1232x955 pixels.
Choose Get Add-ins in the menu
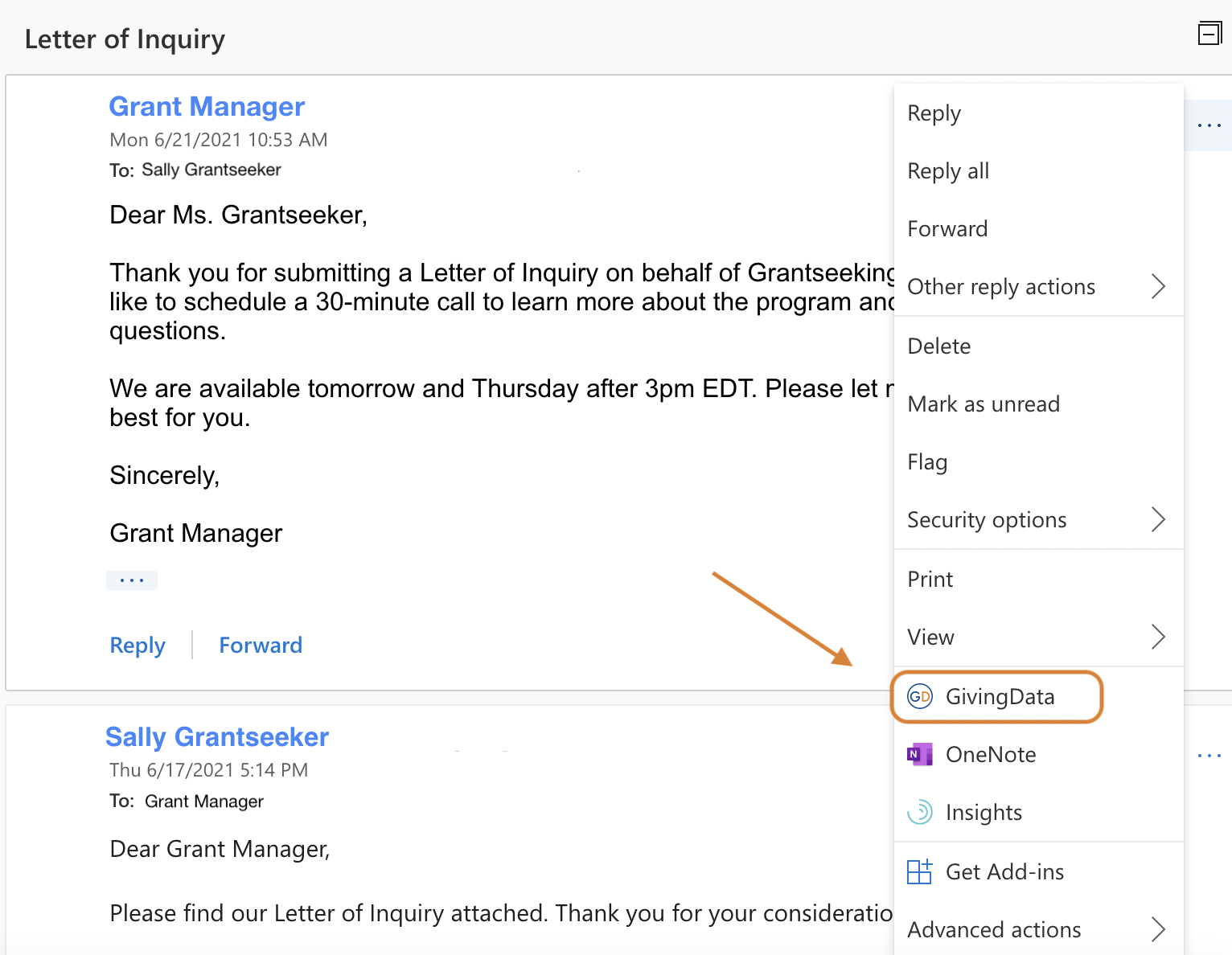1038,871
